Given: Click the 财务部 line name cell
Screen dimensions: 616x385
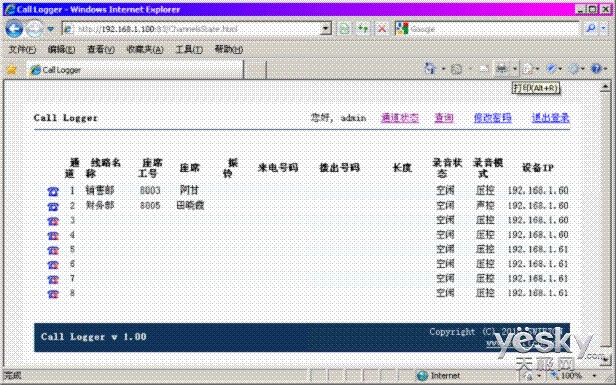Looking at the screenshot, I should point(100,205).
